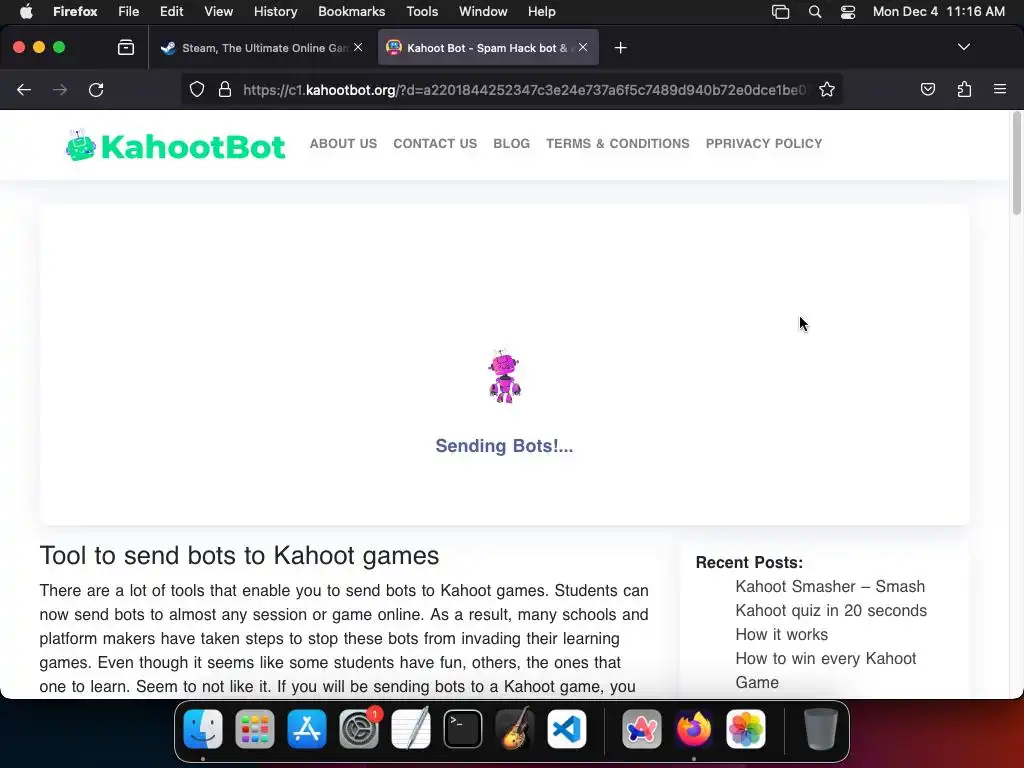Go back one page
Screen dimensions: 1024x768
point(24,89)
